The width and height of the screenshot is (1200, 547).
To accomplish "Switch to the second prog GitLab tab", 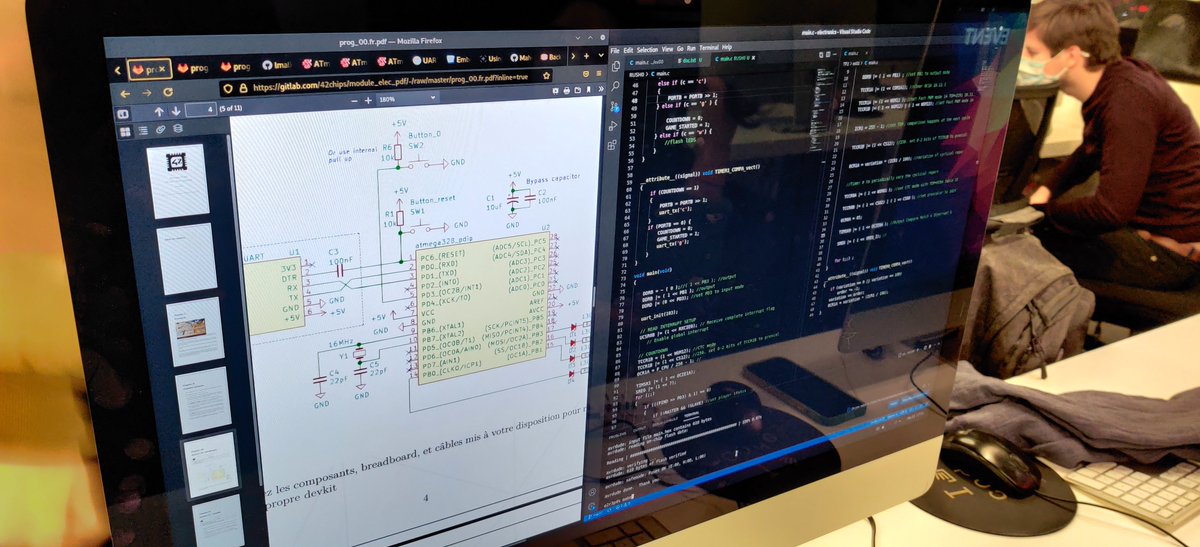I will [x=192, y=68].
